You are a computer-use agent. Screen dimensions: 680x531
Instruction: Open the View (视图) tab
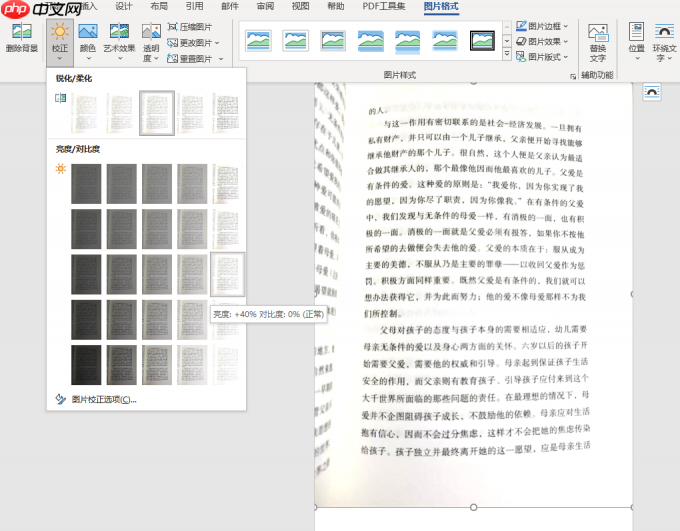coord(300,6)
